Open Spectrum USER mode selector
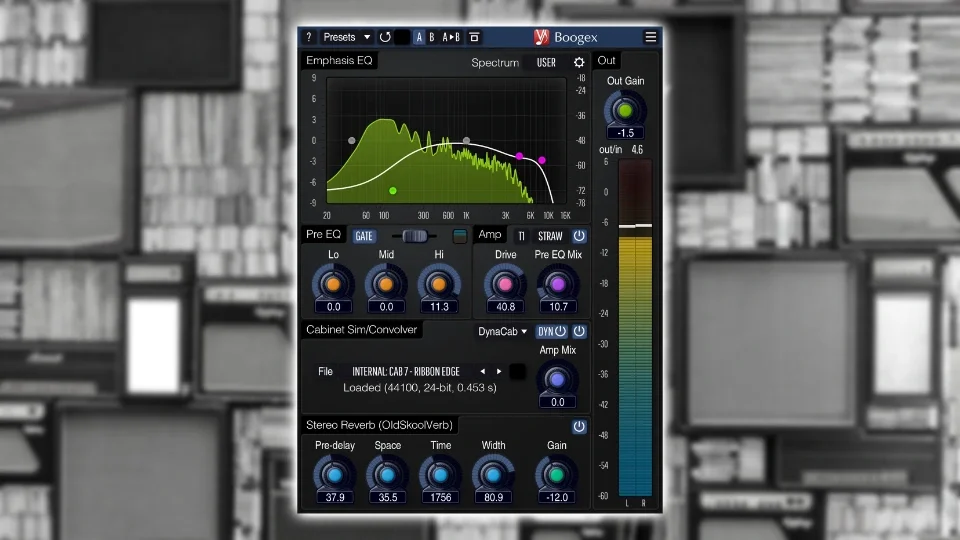Viewport: 960px width, 540px height. click(x=546, y=62)
